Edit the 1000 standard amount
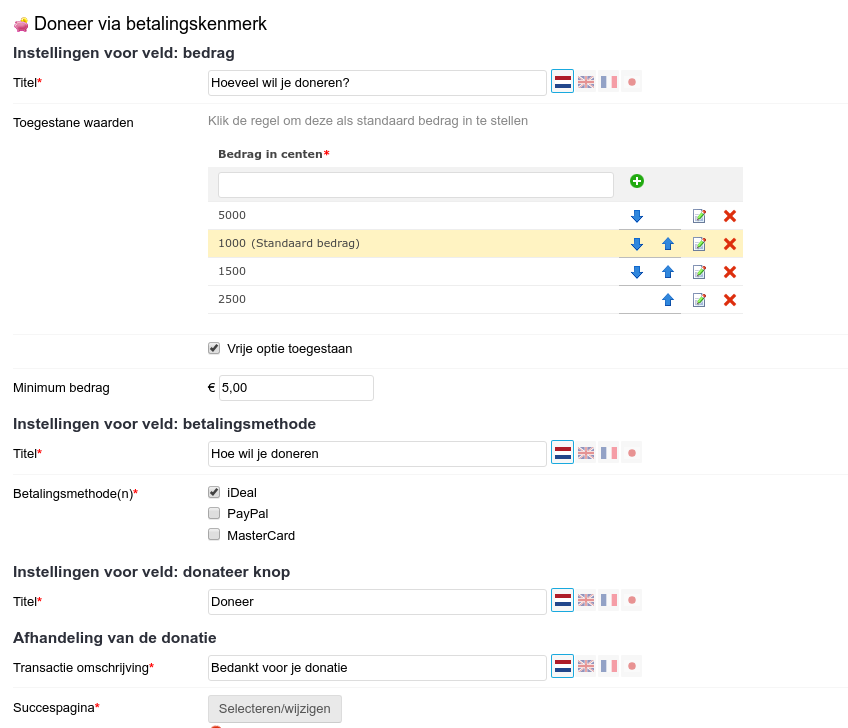 click(699, 244)
